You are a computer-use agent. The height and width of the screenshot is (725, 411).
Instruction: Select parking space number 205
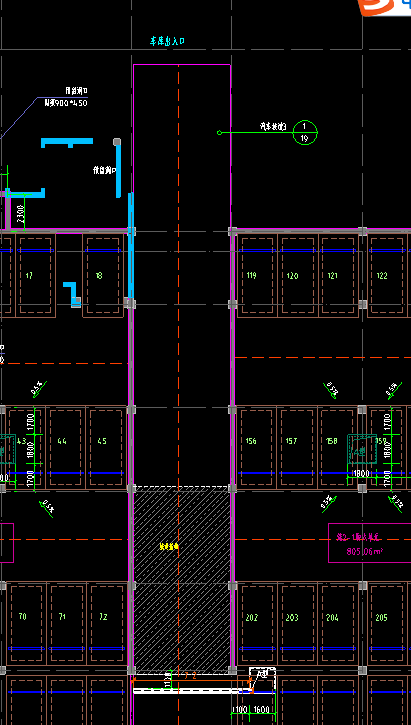(381, 617)
